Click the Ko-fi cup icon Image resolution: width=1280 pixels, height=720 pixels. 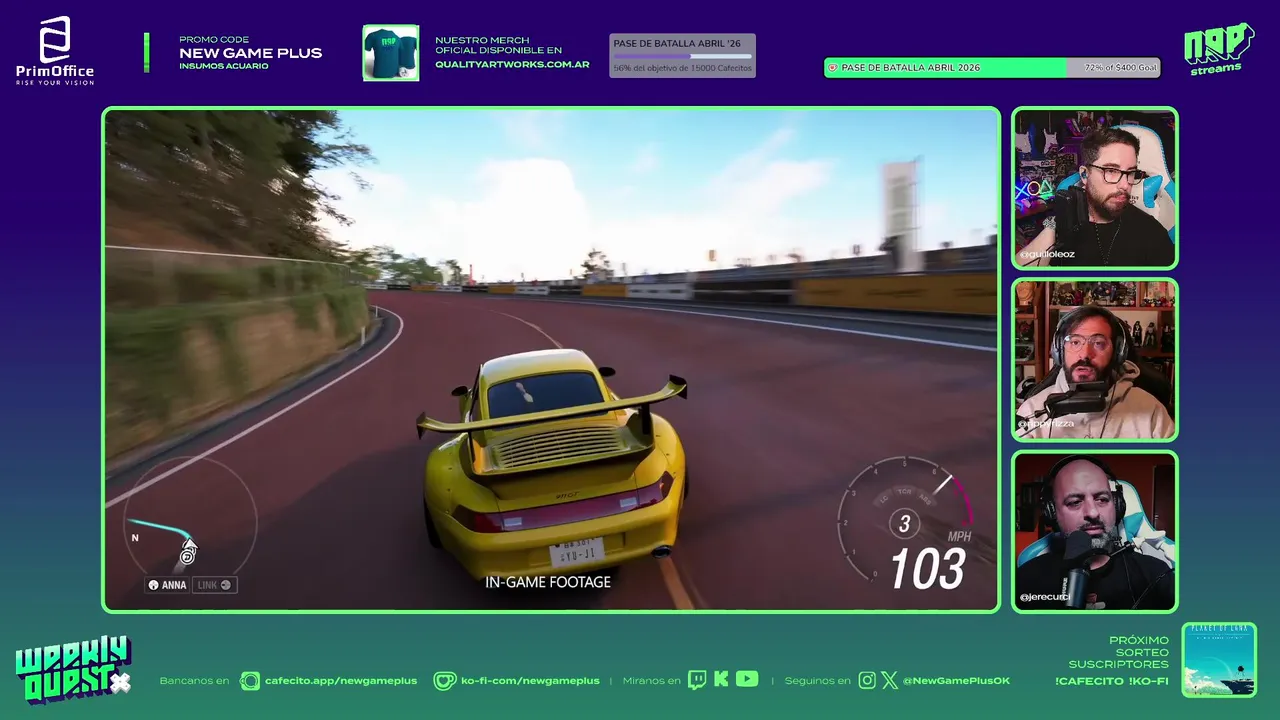444,681
